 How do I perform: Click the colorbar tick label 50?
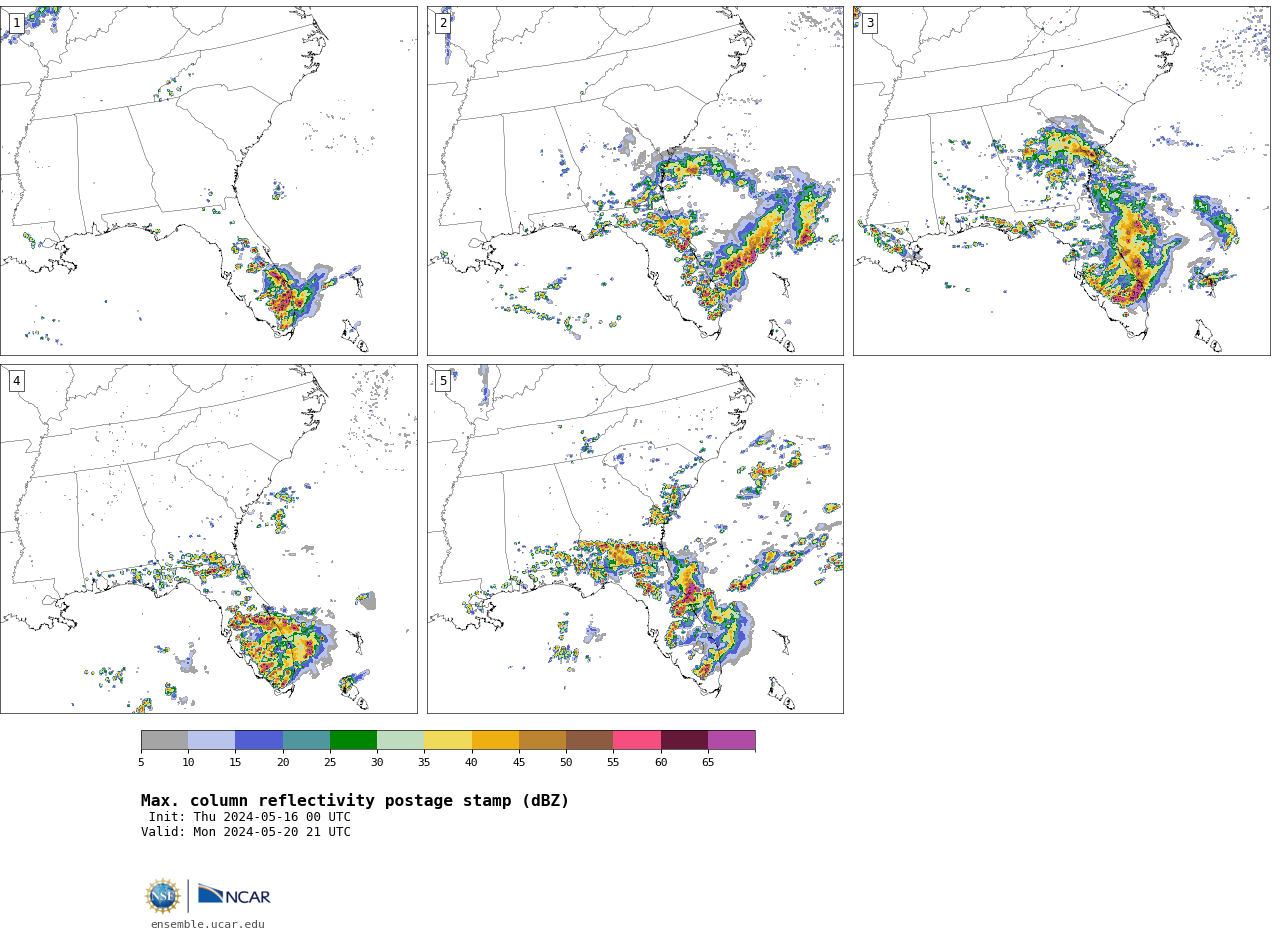point(566,762)
